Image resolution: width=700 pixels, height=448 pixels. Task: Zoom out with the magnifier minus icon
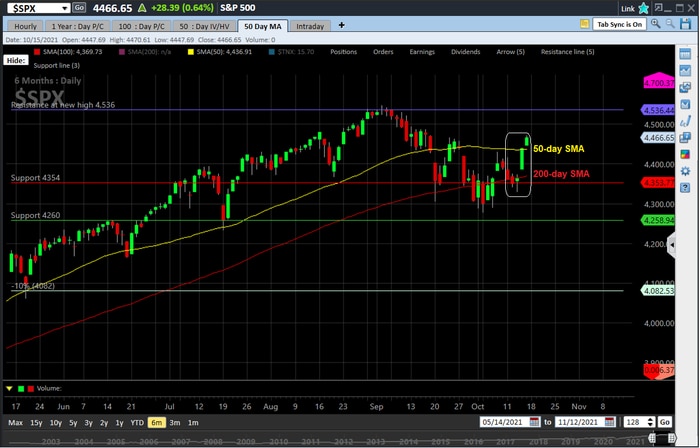(x=670, y=24)
